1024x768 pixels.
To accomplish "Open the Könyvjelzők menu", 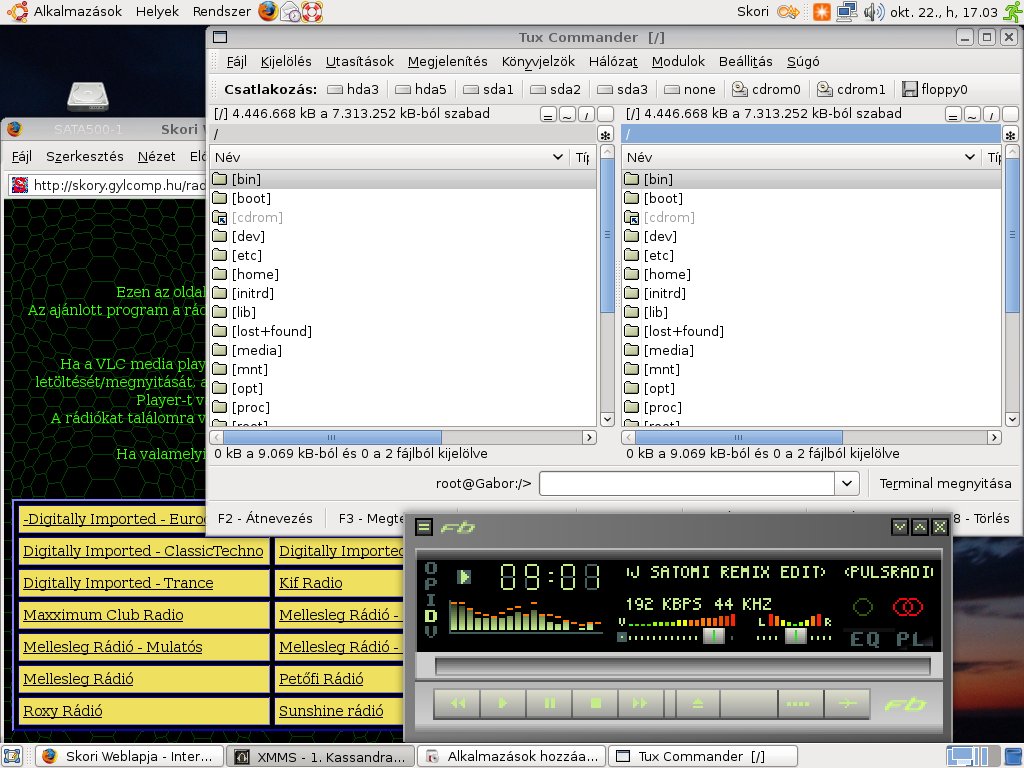I will (x=538, y=61).
